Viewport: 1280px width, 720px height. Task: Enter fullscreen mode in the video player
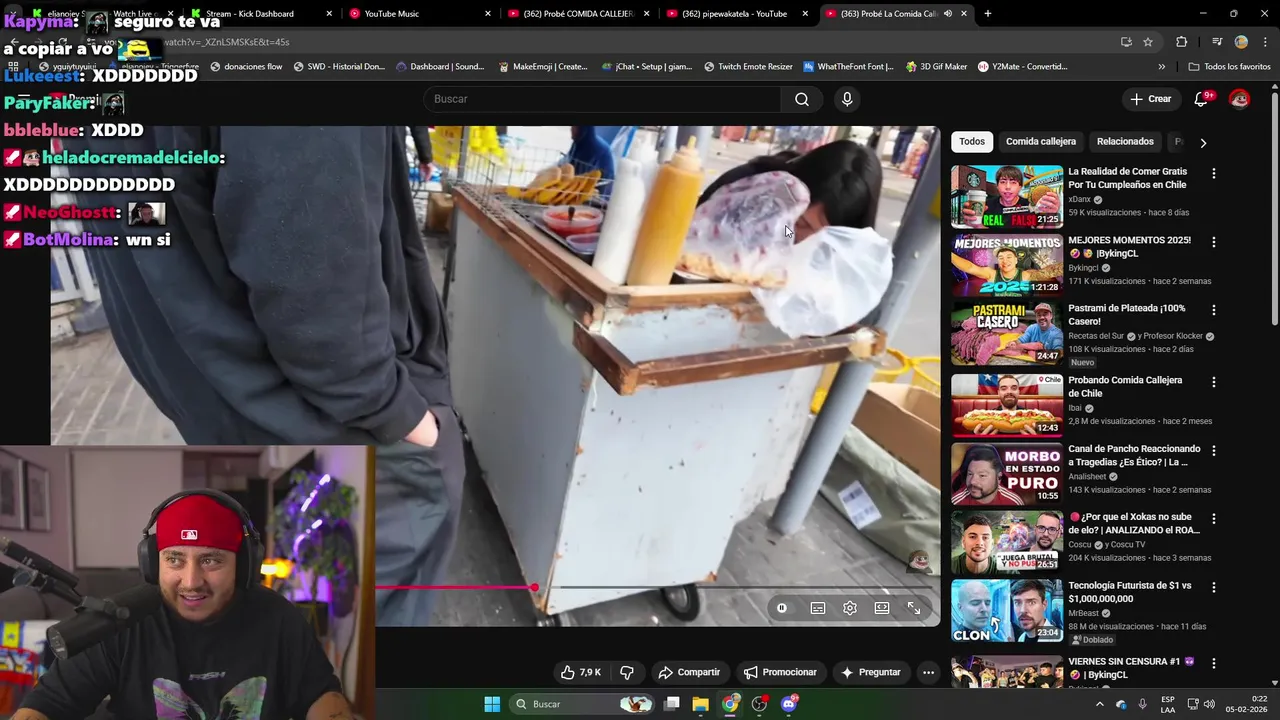click(914, 608)
